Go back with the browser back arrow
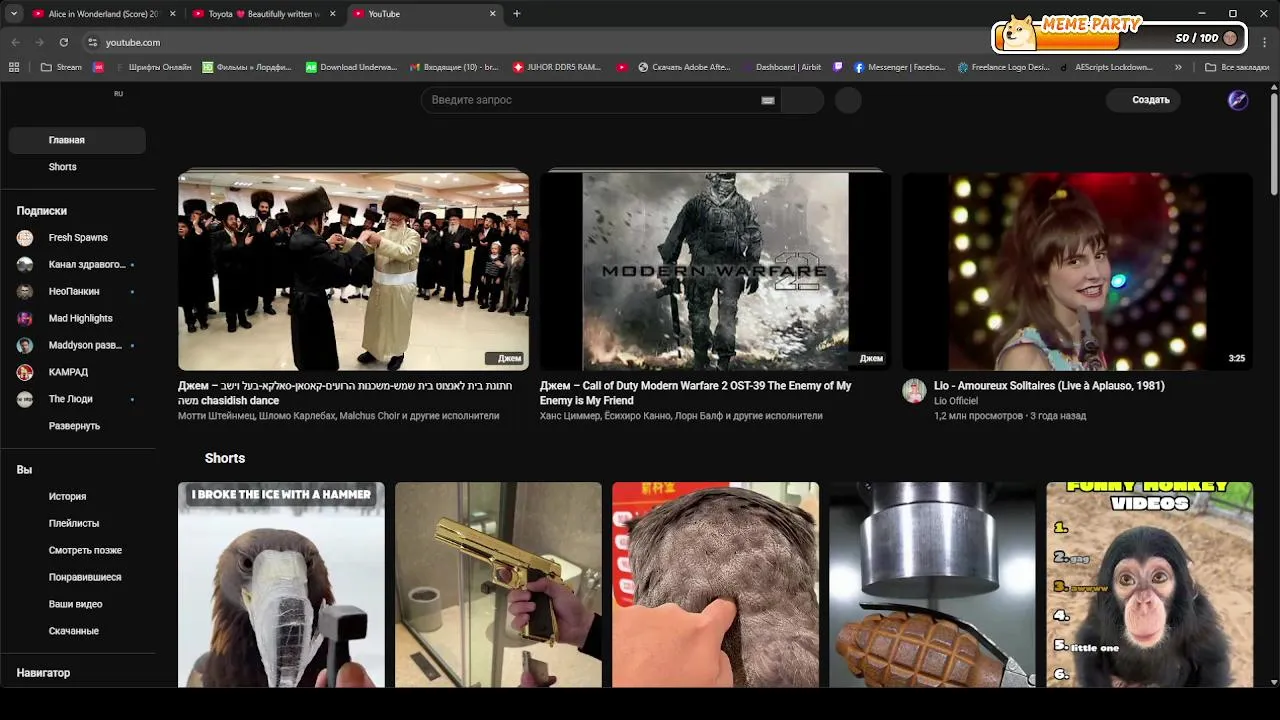1280x720 pixels. point(15,42)
